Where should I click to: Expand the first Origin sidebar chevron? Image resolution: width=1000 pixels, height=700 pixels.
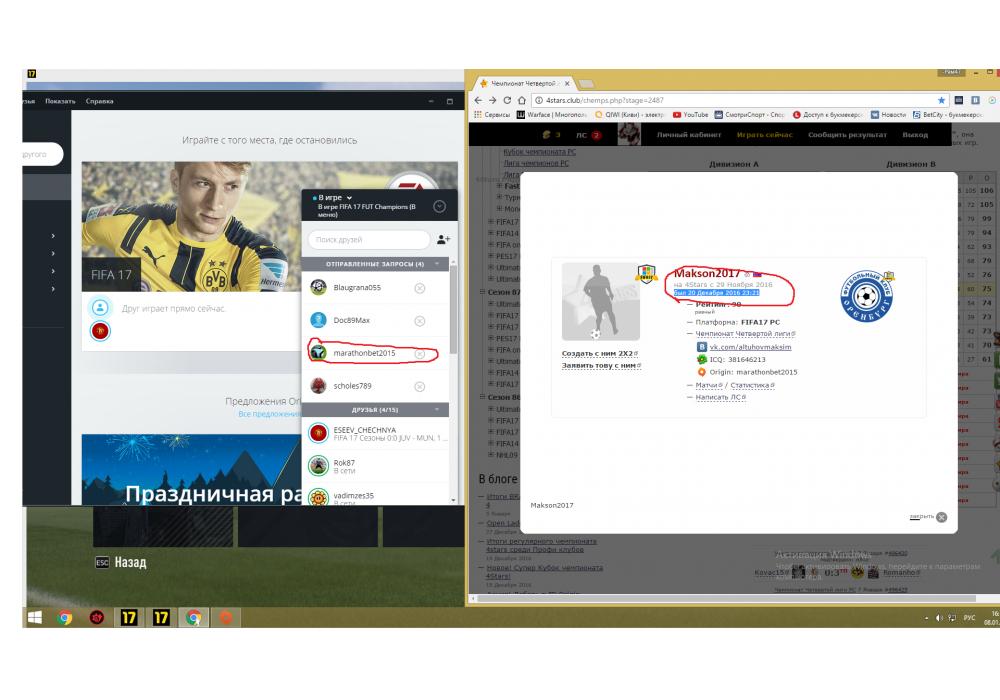(x=53, y=236)
